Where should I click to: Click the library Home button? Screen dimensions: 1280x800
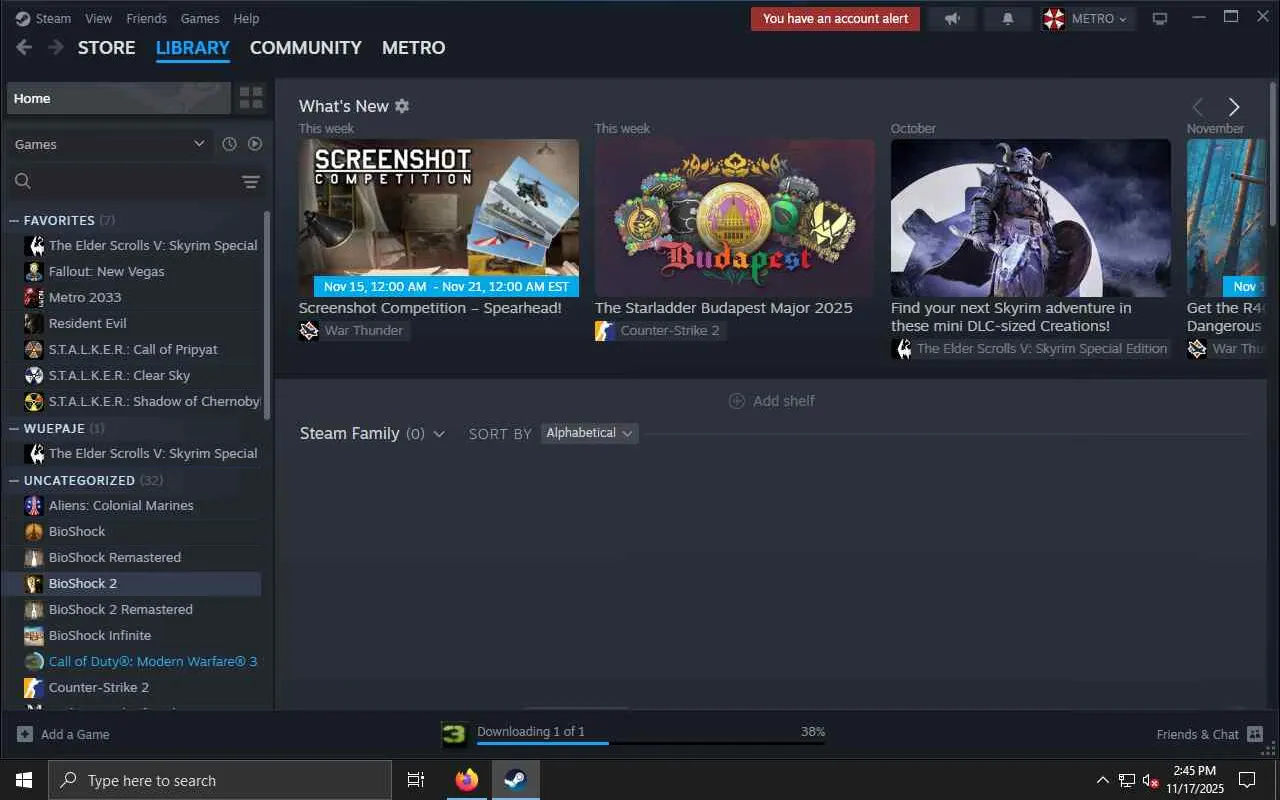click(119, 98)
